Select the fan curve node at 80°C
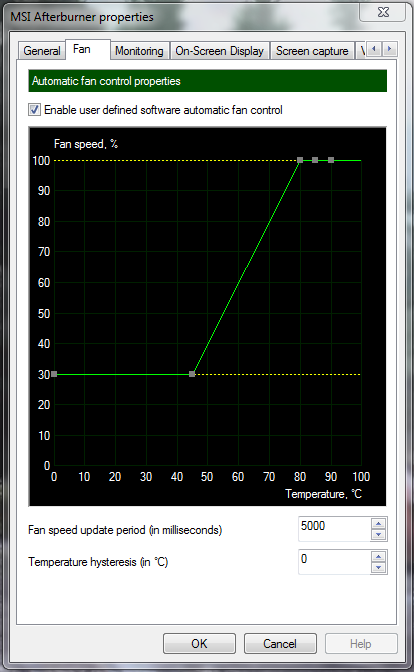Viewport: 414px width, 672px height. pyautogui.click(x=300, y=160)
